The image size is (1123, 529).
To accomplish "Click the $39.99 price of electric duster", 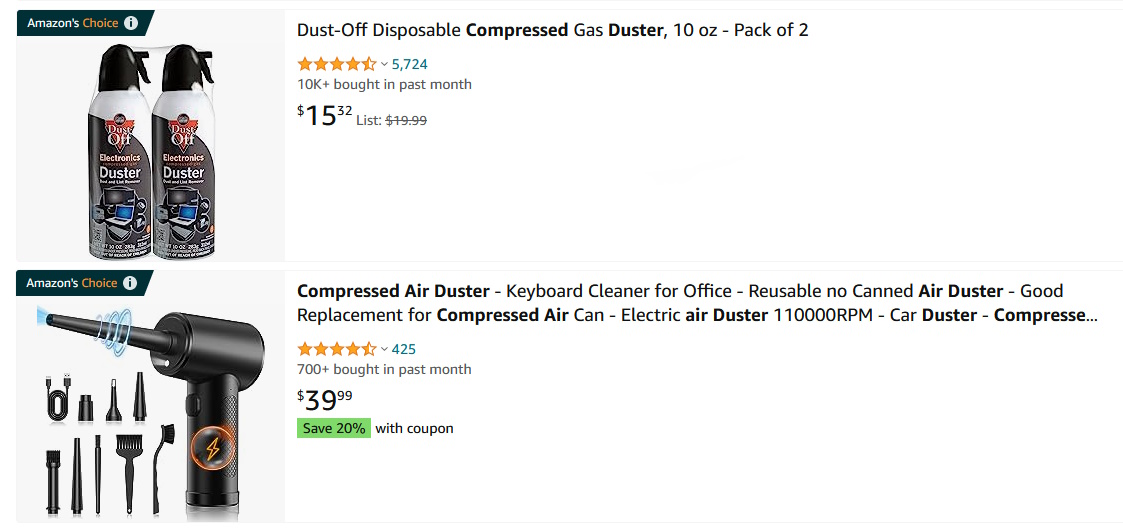I will (324, 400).
